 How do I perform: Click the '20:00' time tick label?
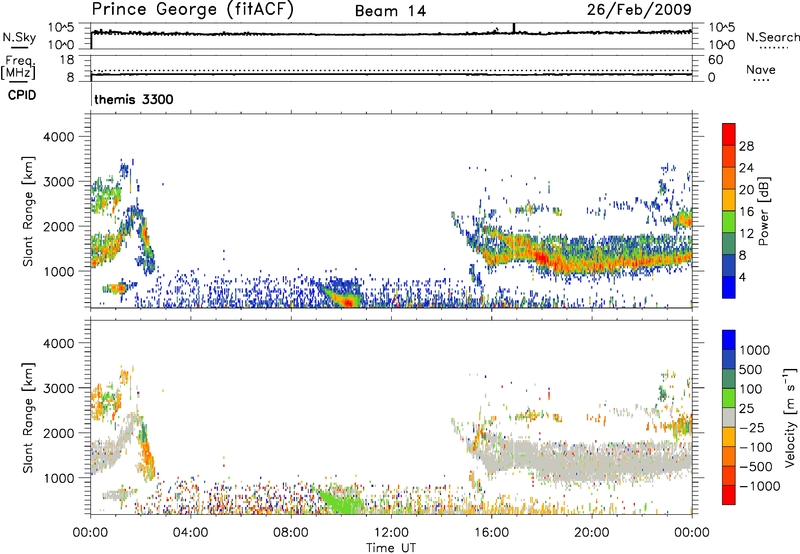pyautogui.click(x=592, y=533)
